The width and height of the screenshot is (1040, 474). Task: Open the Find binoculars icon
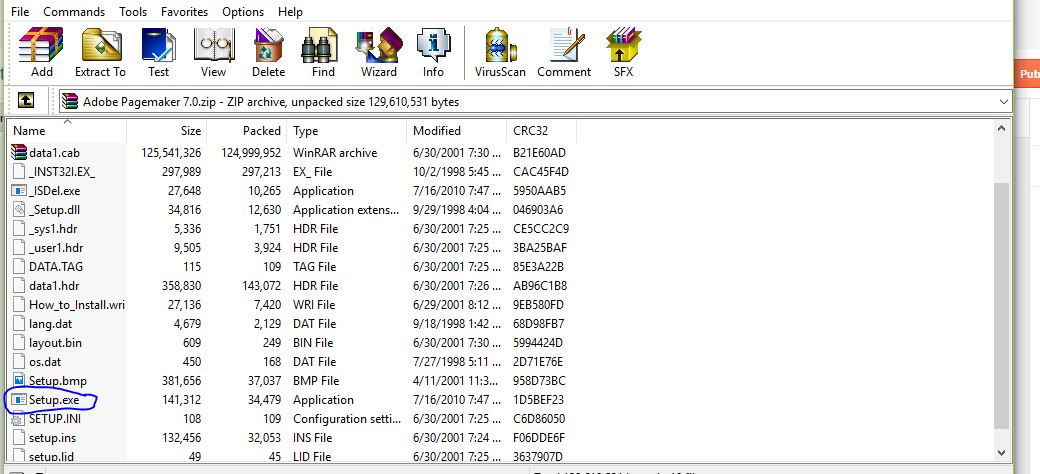coord(323,52)
